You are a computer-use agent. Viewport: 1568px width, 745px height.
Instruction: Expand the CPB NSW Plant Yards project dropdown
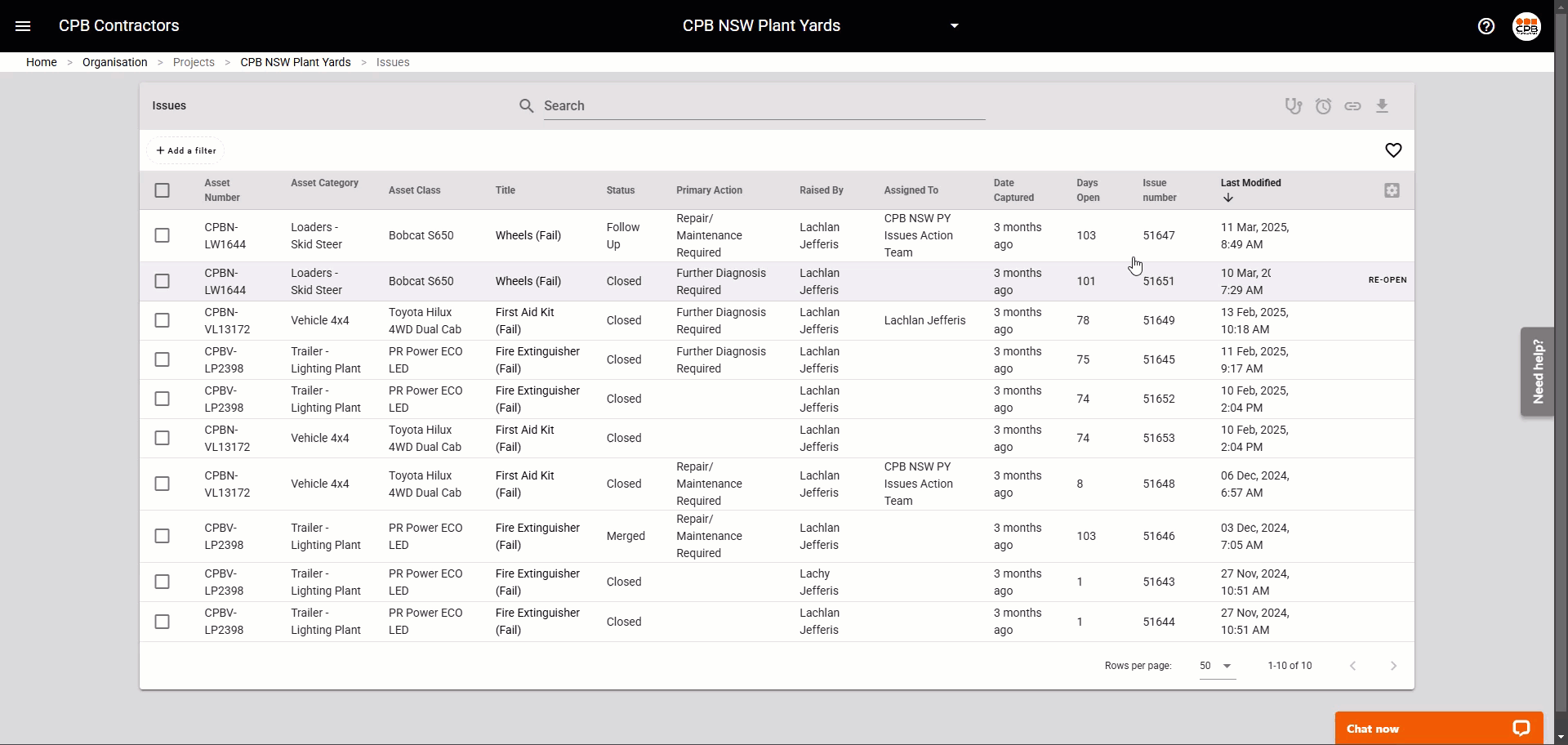[955, 26]
